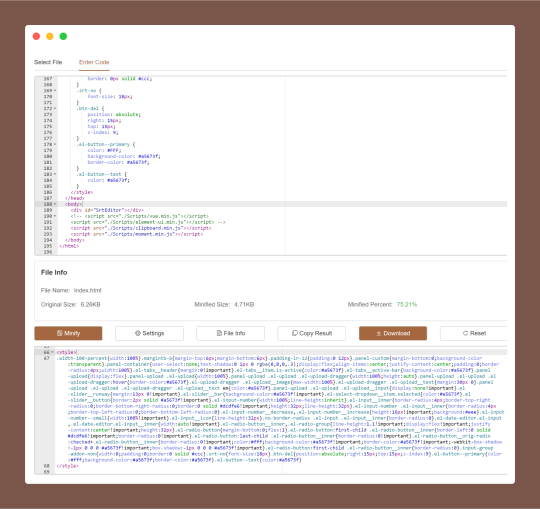
Task: Click the Reset button
Action: pos(474,333)
